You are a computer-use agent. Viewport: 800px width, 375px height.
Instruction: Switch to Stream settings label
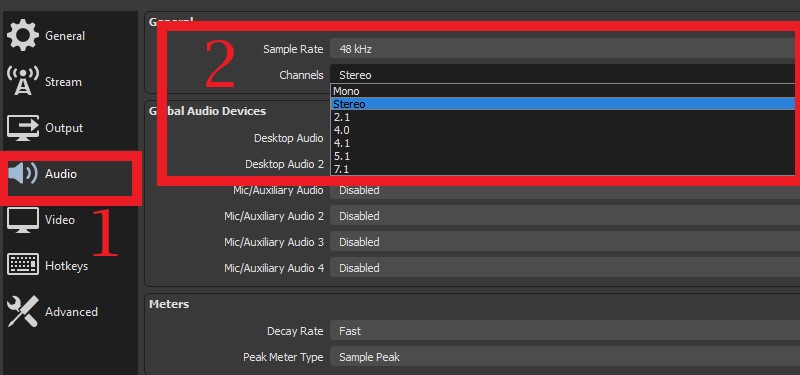click(63, 82)
